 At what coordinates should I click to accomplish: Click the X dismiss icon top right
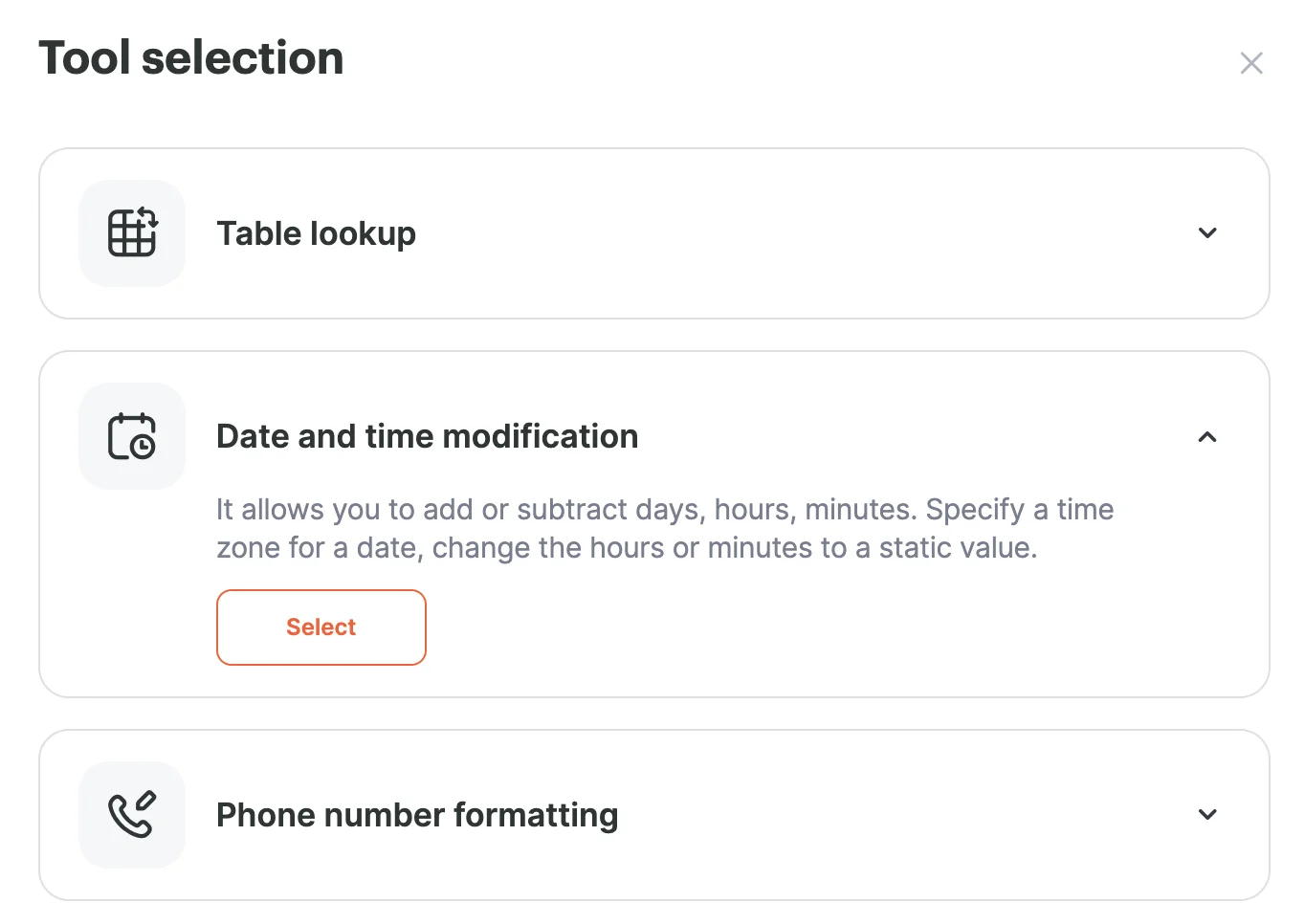(x=1251, y=62)
